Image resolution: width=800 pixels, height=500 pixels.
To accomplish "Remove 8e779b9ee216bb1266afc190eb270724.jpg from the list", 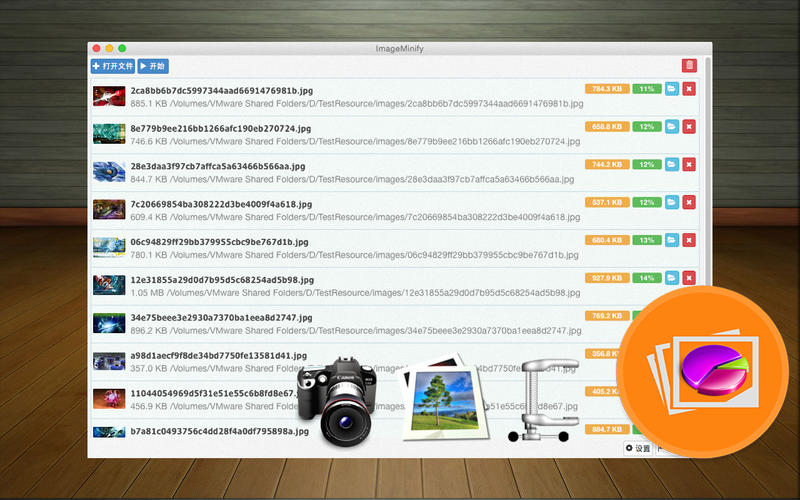I will 689,127.
